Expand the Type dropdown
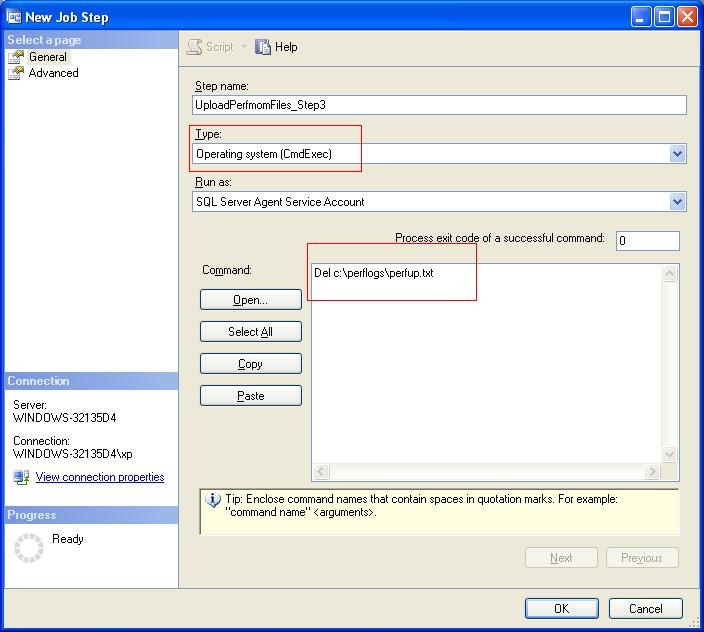704x632 pixels. [677, 154]
